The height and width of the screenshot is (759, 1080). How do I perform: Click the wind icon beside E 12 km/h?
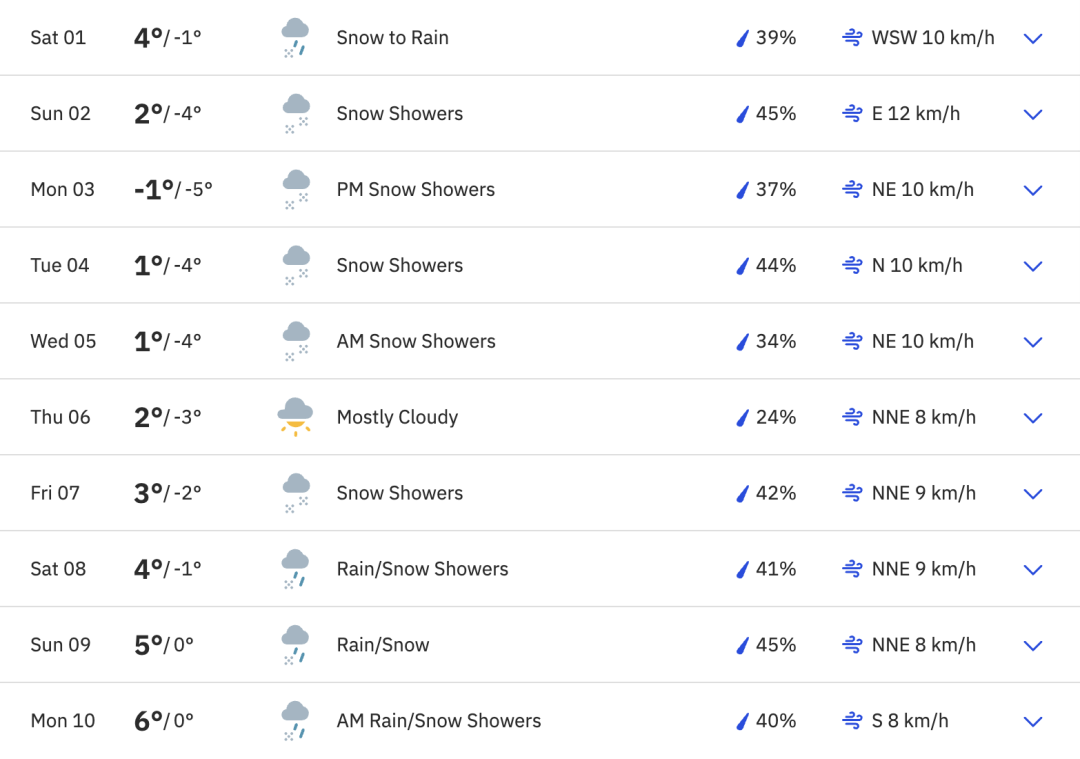click(x=852, y=114)
